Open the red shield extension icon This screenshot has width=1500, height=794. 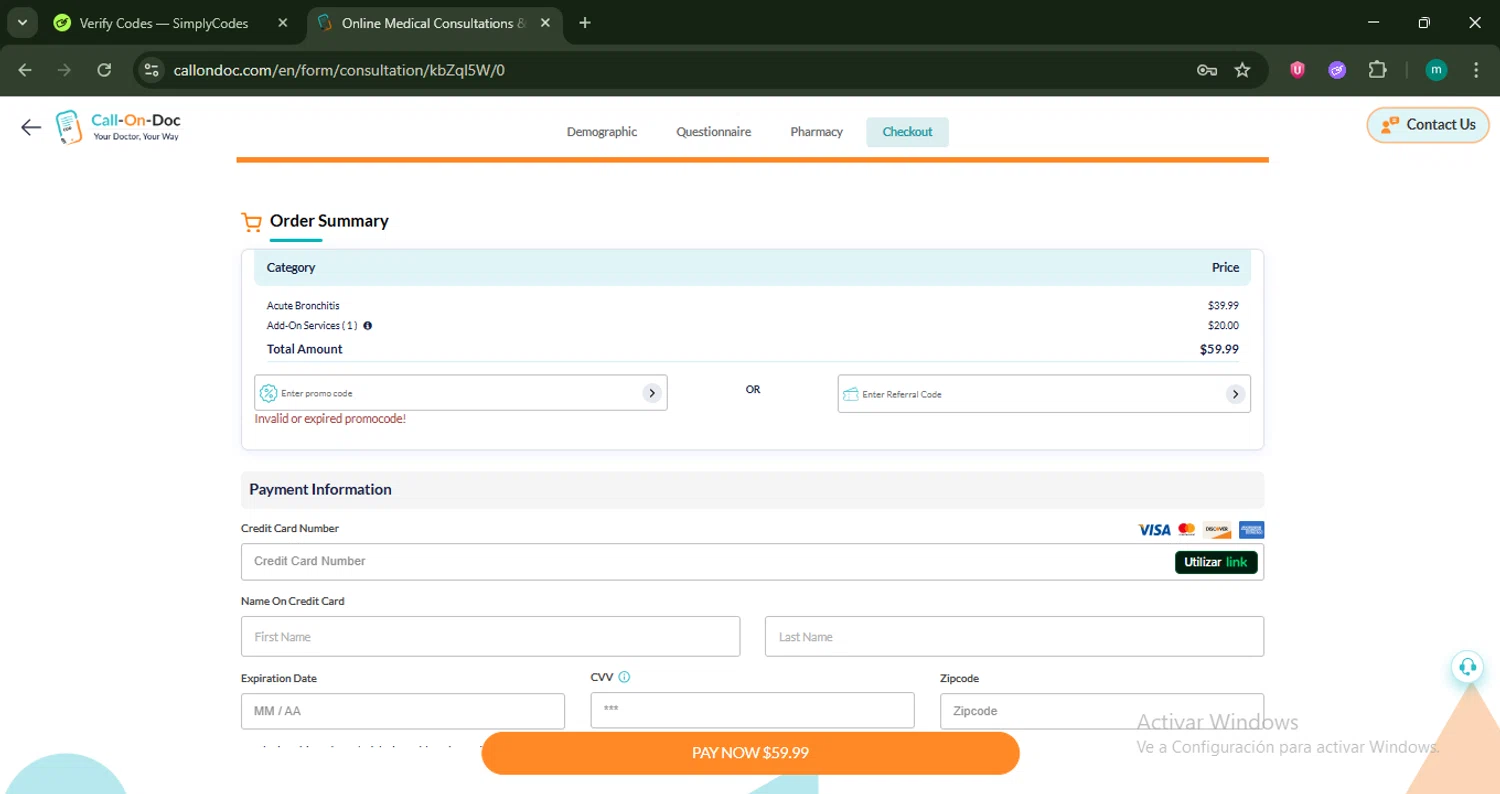1297,70
